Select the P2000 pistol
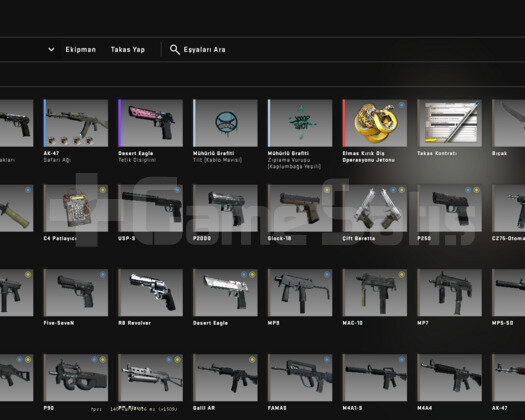 click(x=225, y=208)
